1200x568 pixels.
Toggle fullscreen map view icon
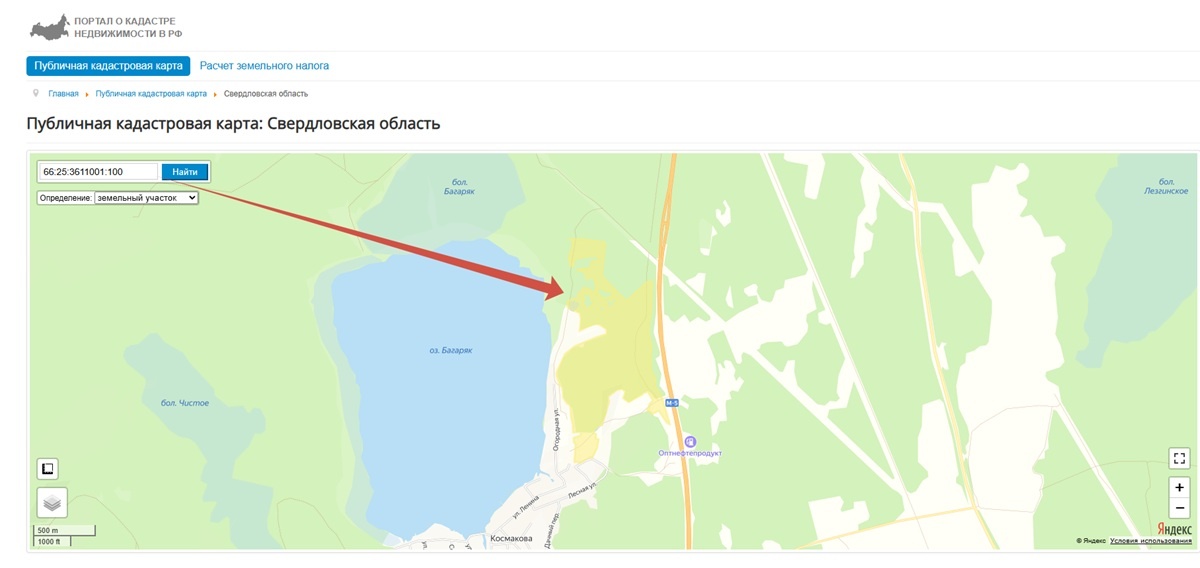tap(1179, 459)
